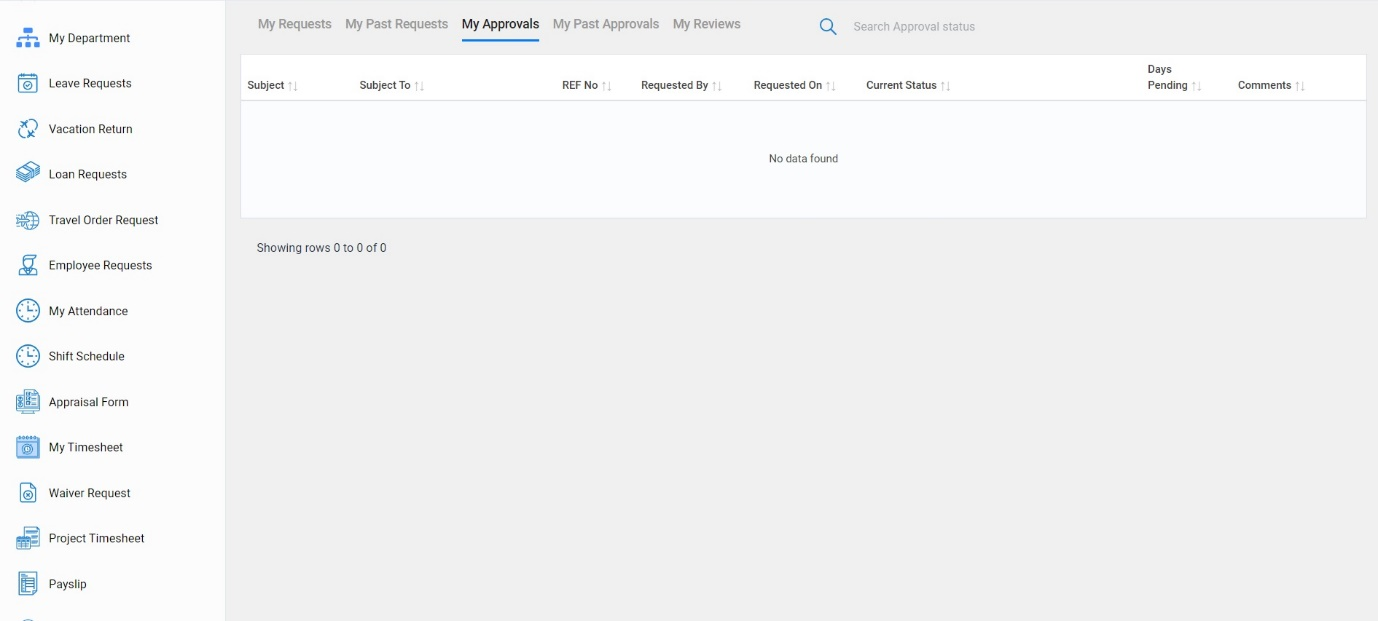Open the My Requests tab
Viewport: 1378px width, 621px height.
pyautogui.click(x=294, y=23)
